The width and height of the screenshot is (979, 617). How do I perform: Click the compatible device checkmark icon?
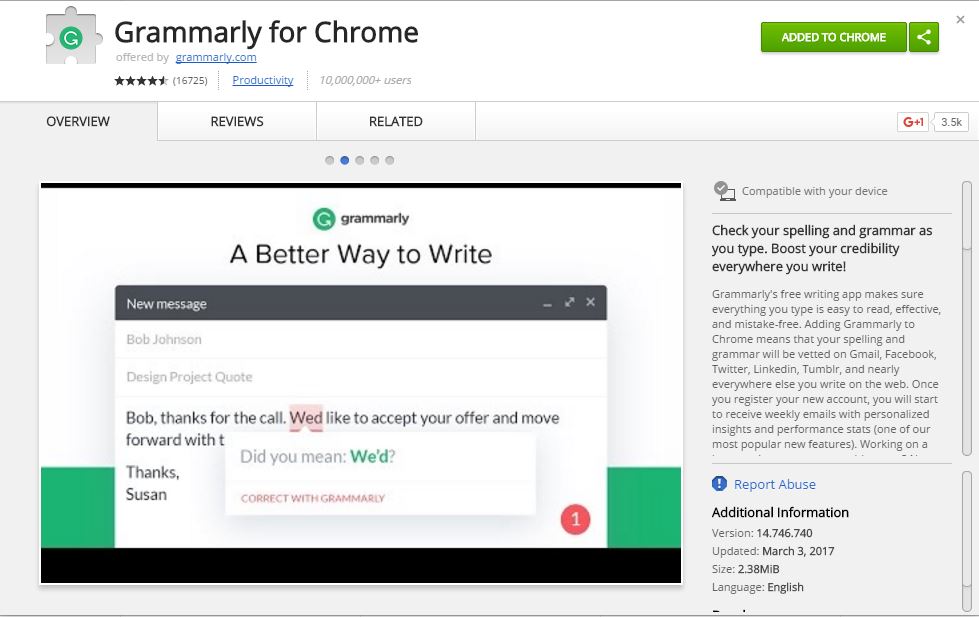click(724, 190)
